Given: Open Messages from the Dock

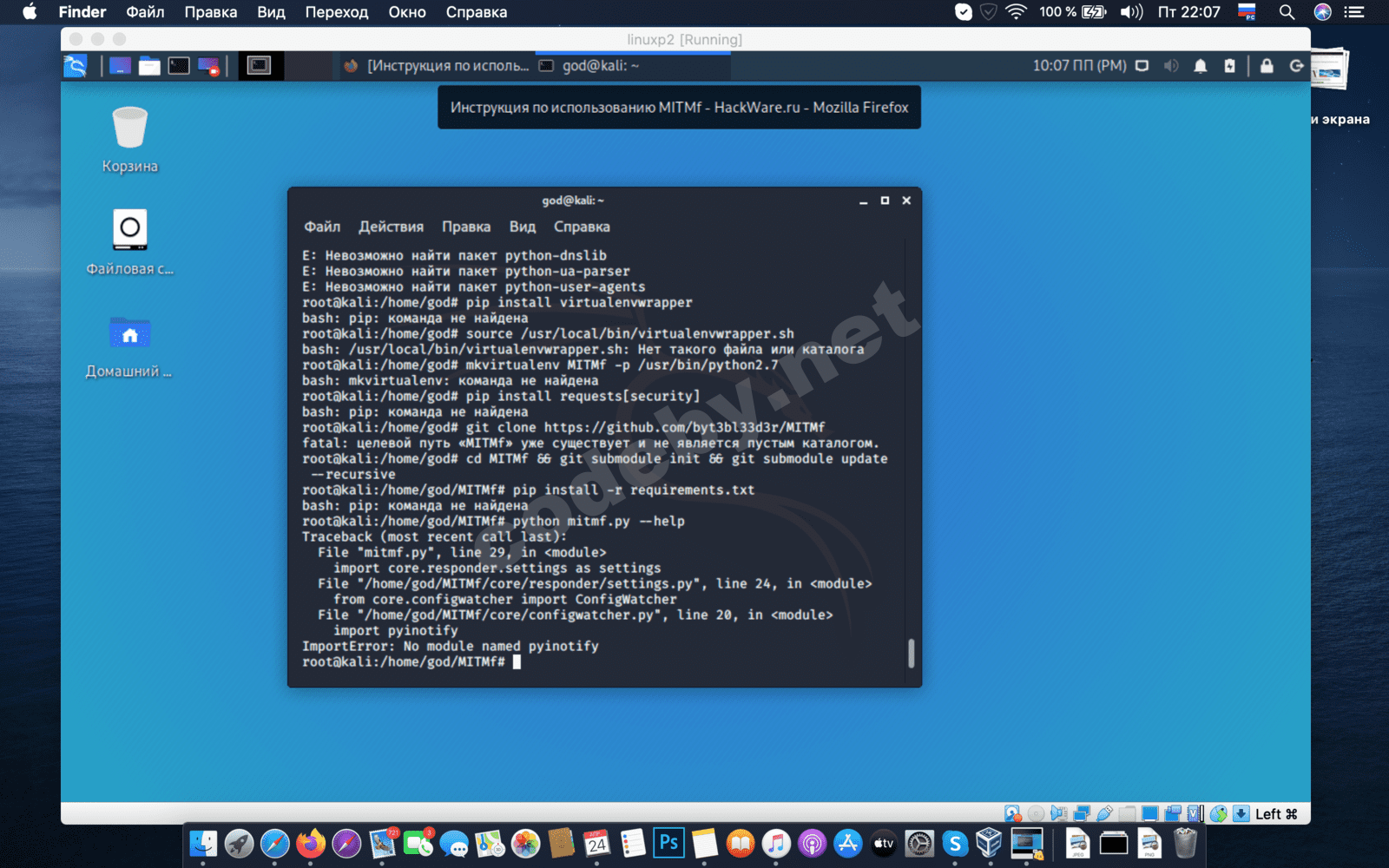Looking at the screenshot, I should click(x=453, y=843).
